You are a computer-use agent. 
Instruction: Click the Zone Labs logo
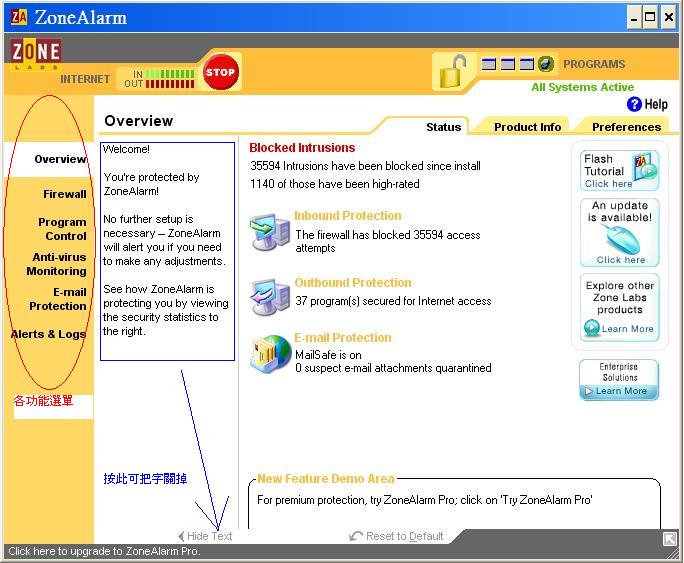coord(36,53)
